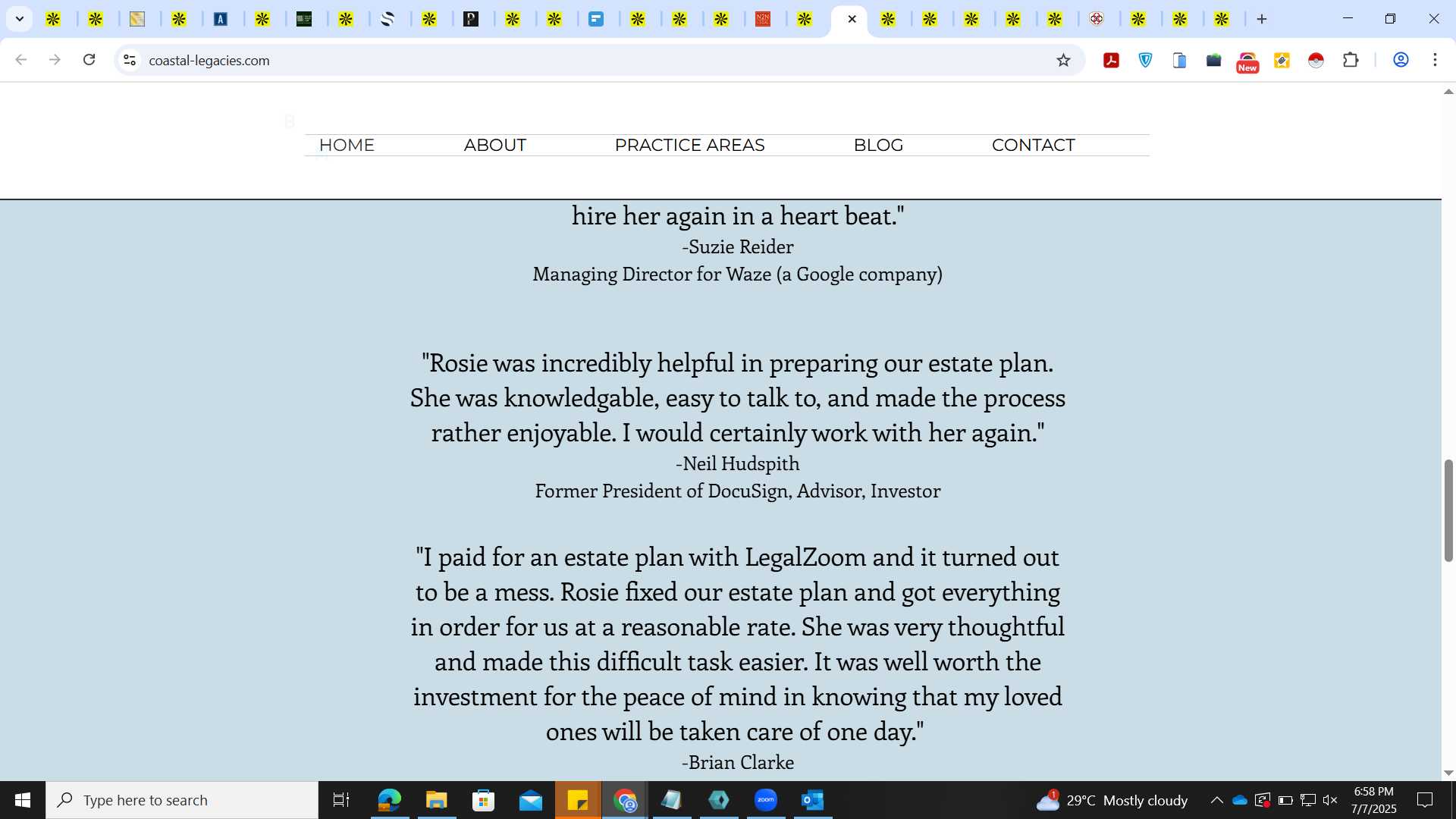Open the blue shield VPN extension
Image resolution: width=1456 pixels, height=819 pixels.
[1145, 60]
